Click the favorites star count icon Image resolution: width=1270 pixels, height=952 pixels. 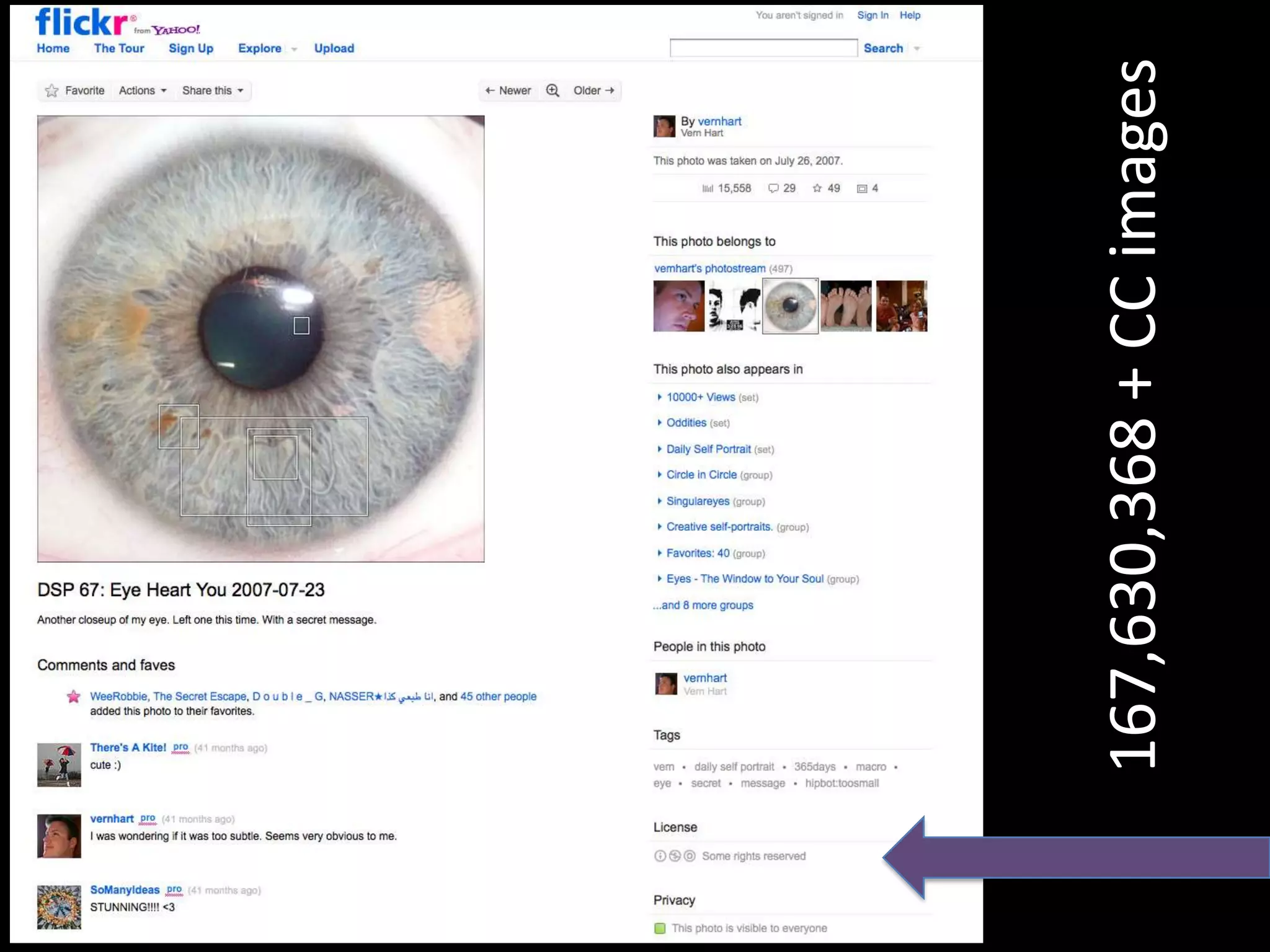click(x=817, y=188)
